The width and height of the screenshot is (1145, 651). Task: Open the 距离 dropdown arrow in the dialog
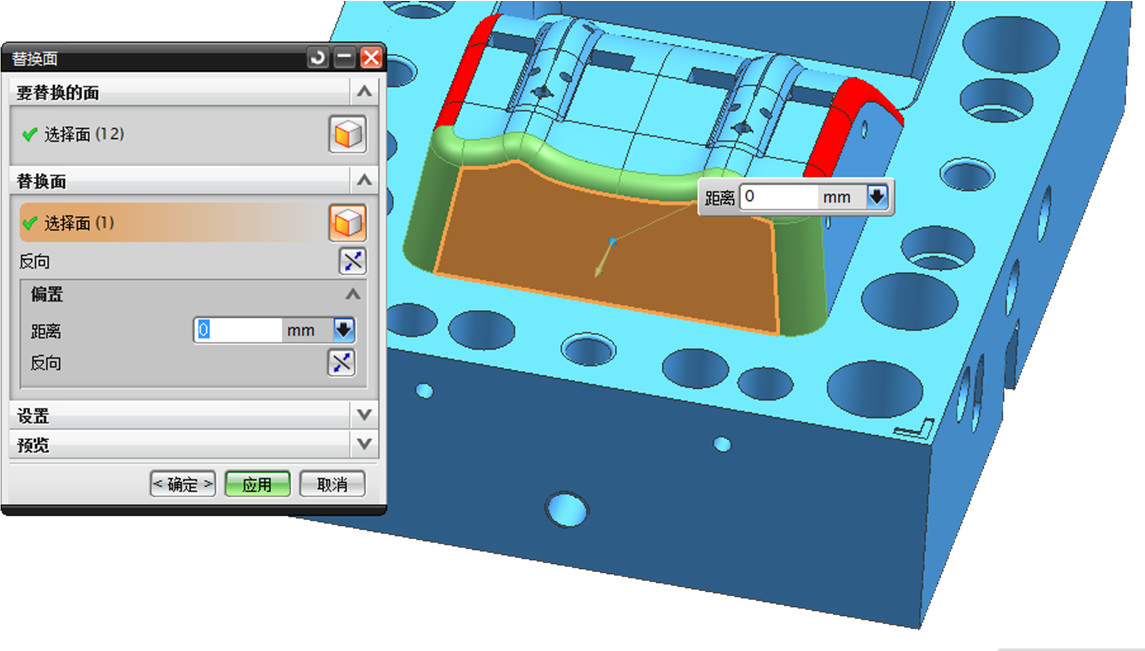[x=343, y=330]
